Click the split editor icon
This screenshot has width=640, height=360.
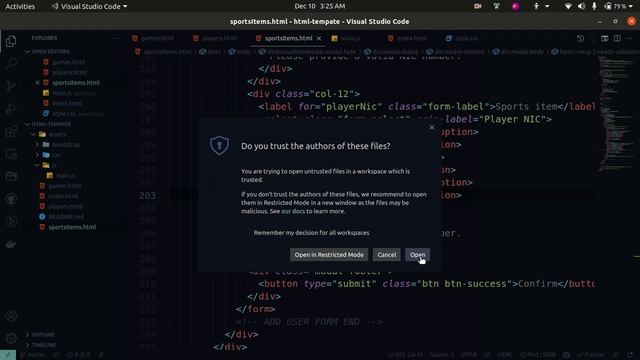(x=617, y=38)
